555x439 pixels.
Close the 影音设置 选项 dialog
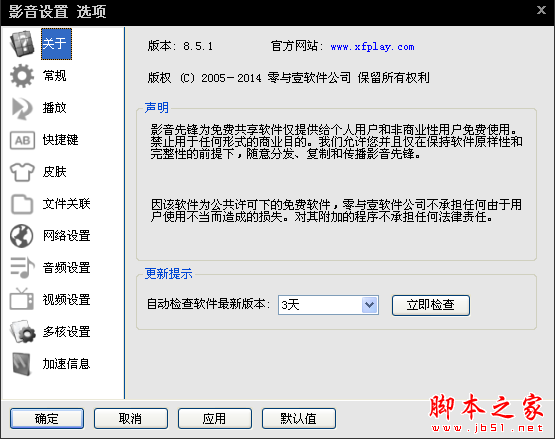pyautogui.click(x=541, y=10)
